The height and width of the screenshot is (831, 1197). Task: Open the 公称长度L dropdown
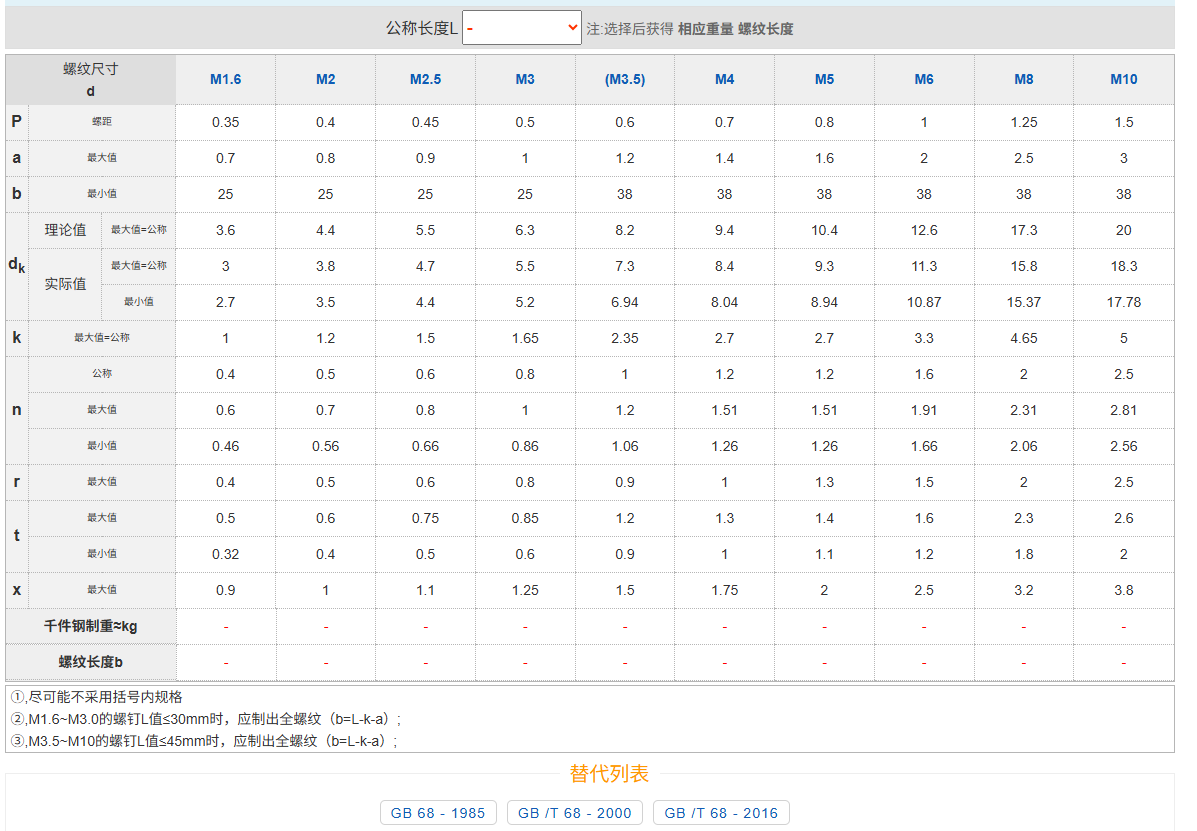522,28
